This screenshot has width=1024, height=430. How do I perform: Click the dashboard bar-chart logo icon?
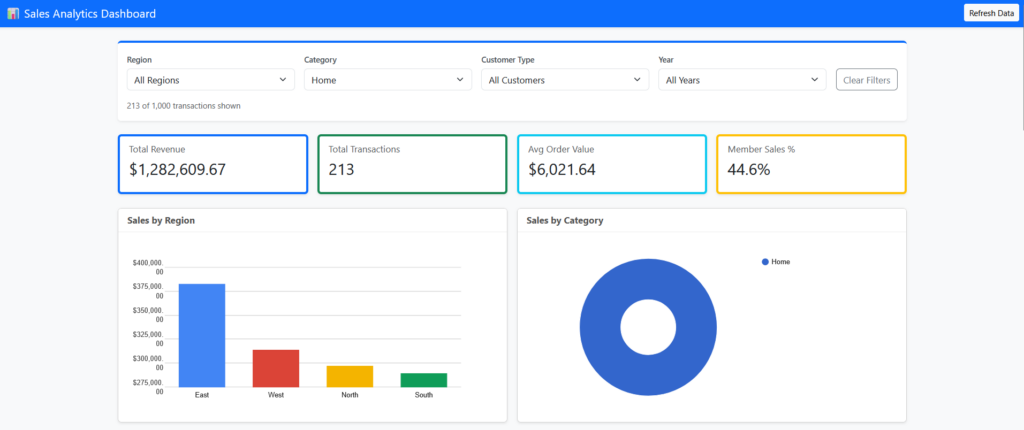[x=13, y=13]
